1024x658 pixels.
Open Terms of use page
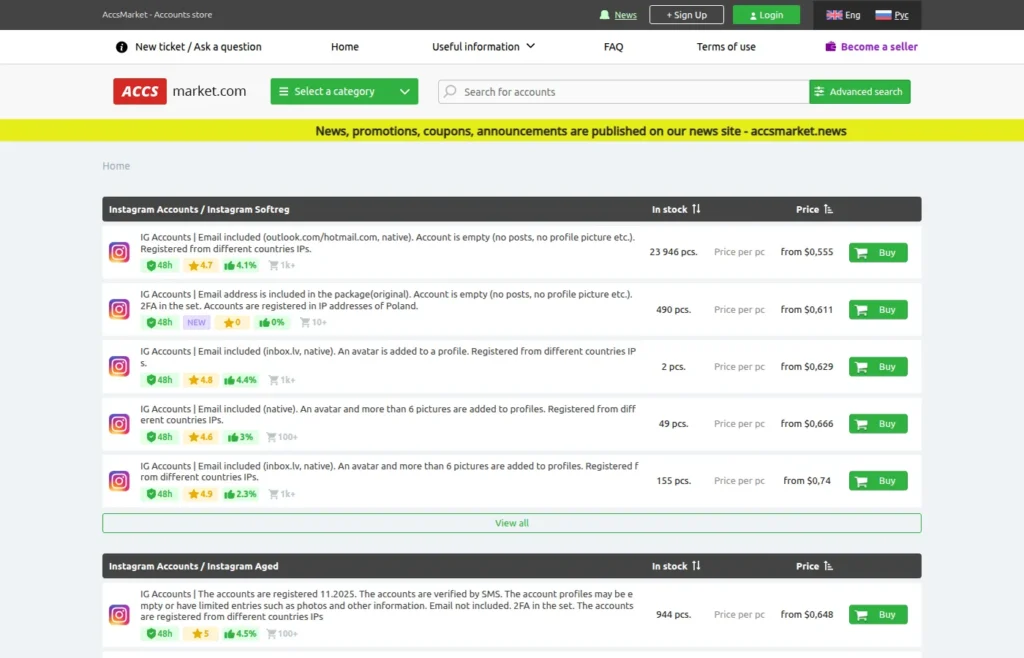click(x=726, y=46)
